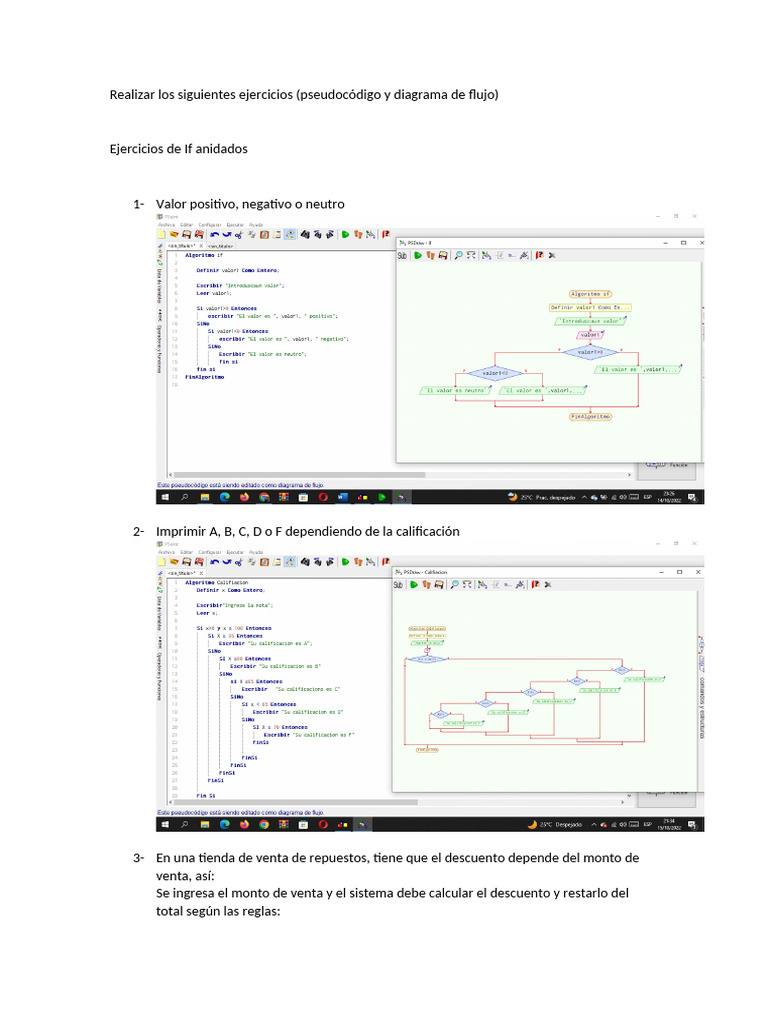Select the FinAlgoritmo node in the If flowchart
Screen dimensions: 768x1024
tap(590, 416)
